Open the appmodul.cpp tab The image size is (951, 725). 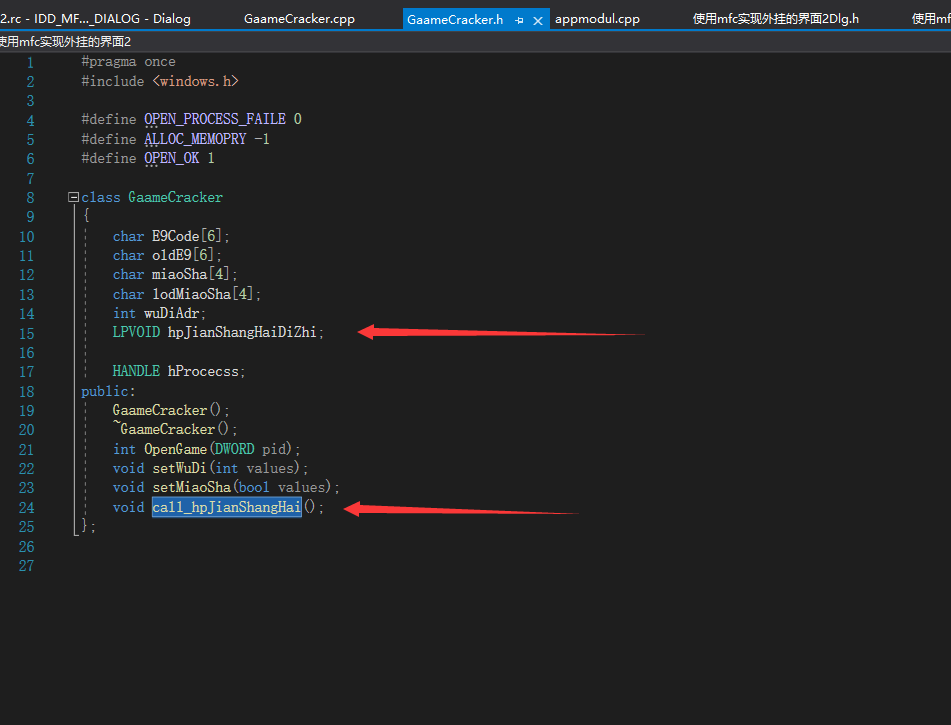597,19
